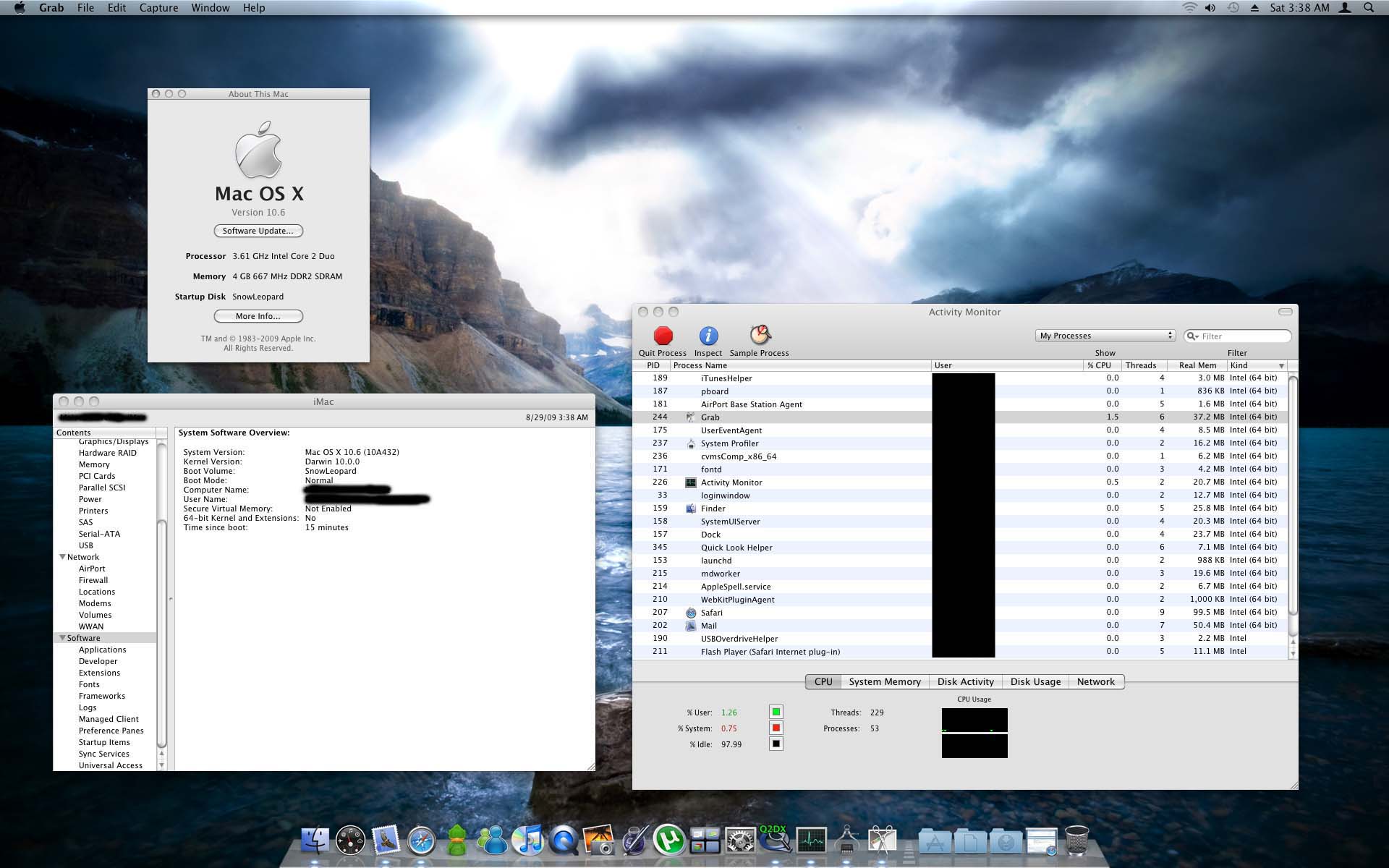Open Sample Process using its toolbar icon
This screenshot has height=868, width=1389.
tap(758, 335)
